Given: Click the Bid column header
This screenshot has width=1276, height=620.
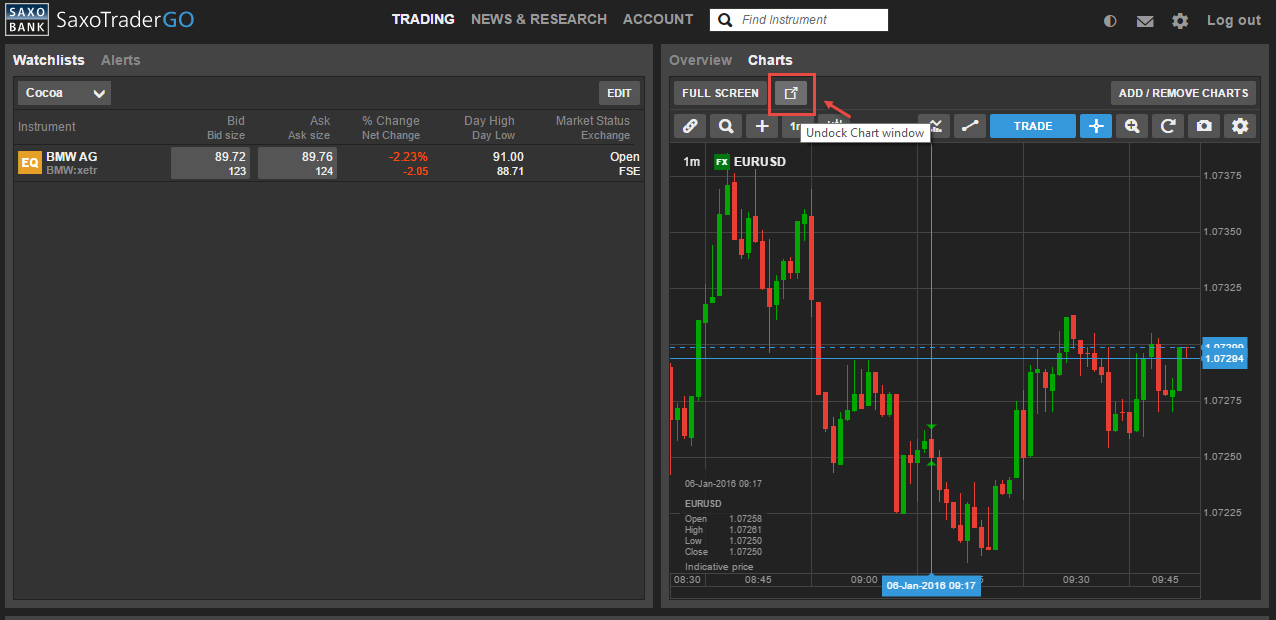Looking at the screenshot, I should point(236,121).
